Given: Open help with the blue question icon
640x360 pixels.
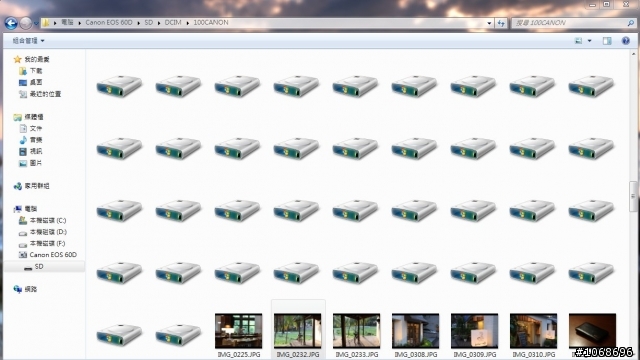Looking at the screenshot, I should pos(626,41).
